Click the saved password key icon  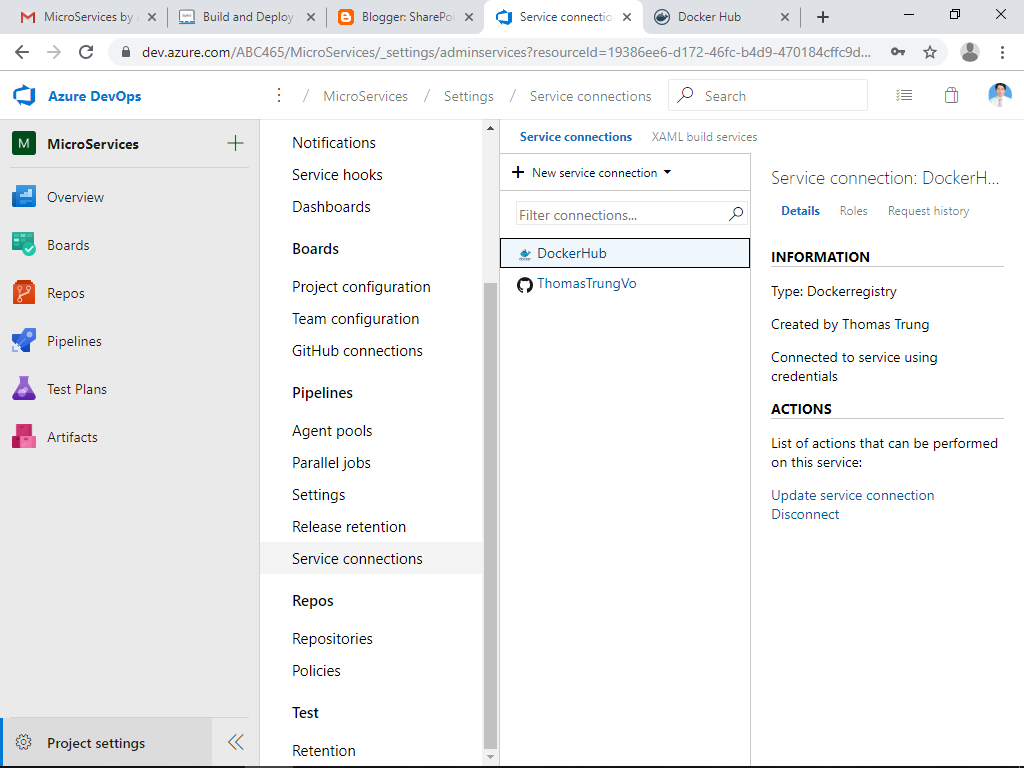coord(898,52)
